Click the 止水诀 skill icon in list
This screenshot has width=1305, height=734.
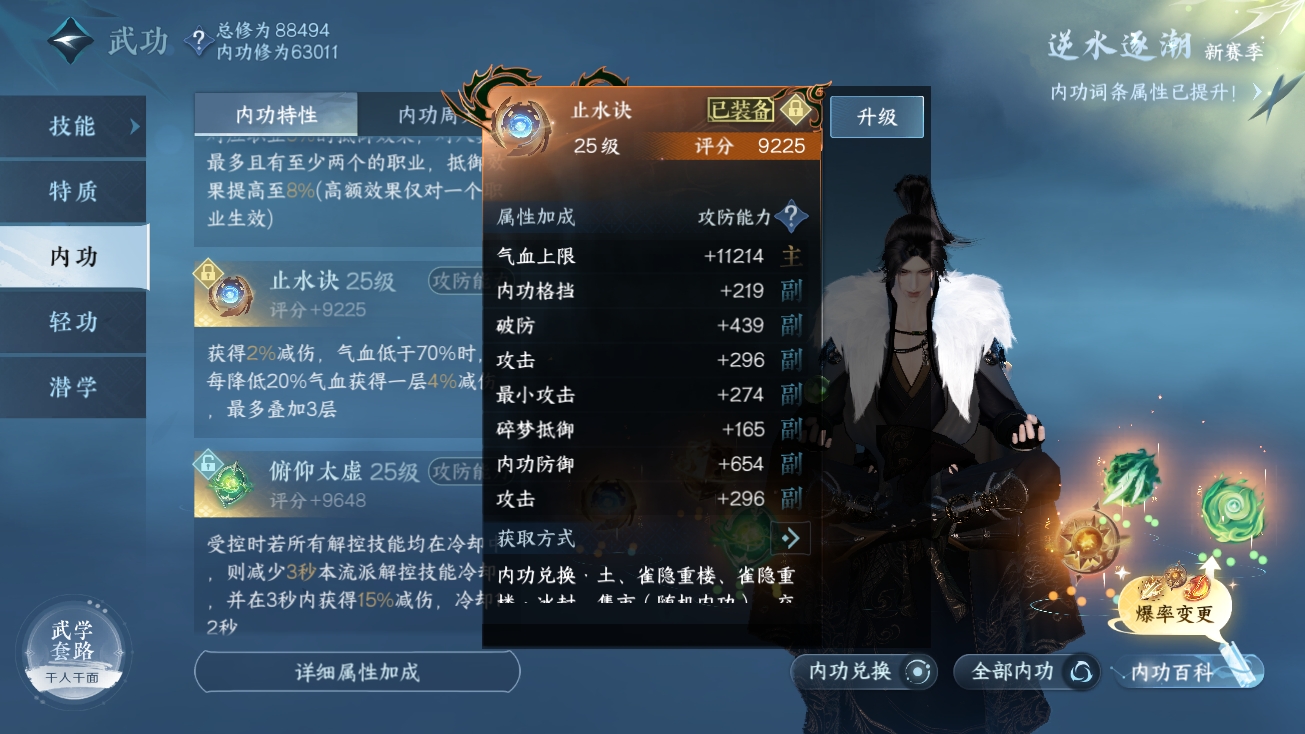point(232,294)
